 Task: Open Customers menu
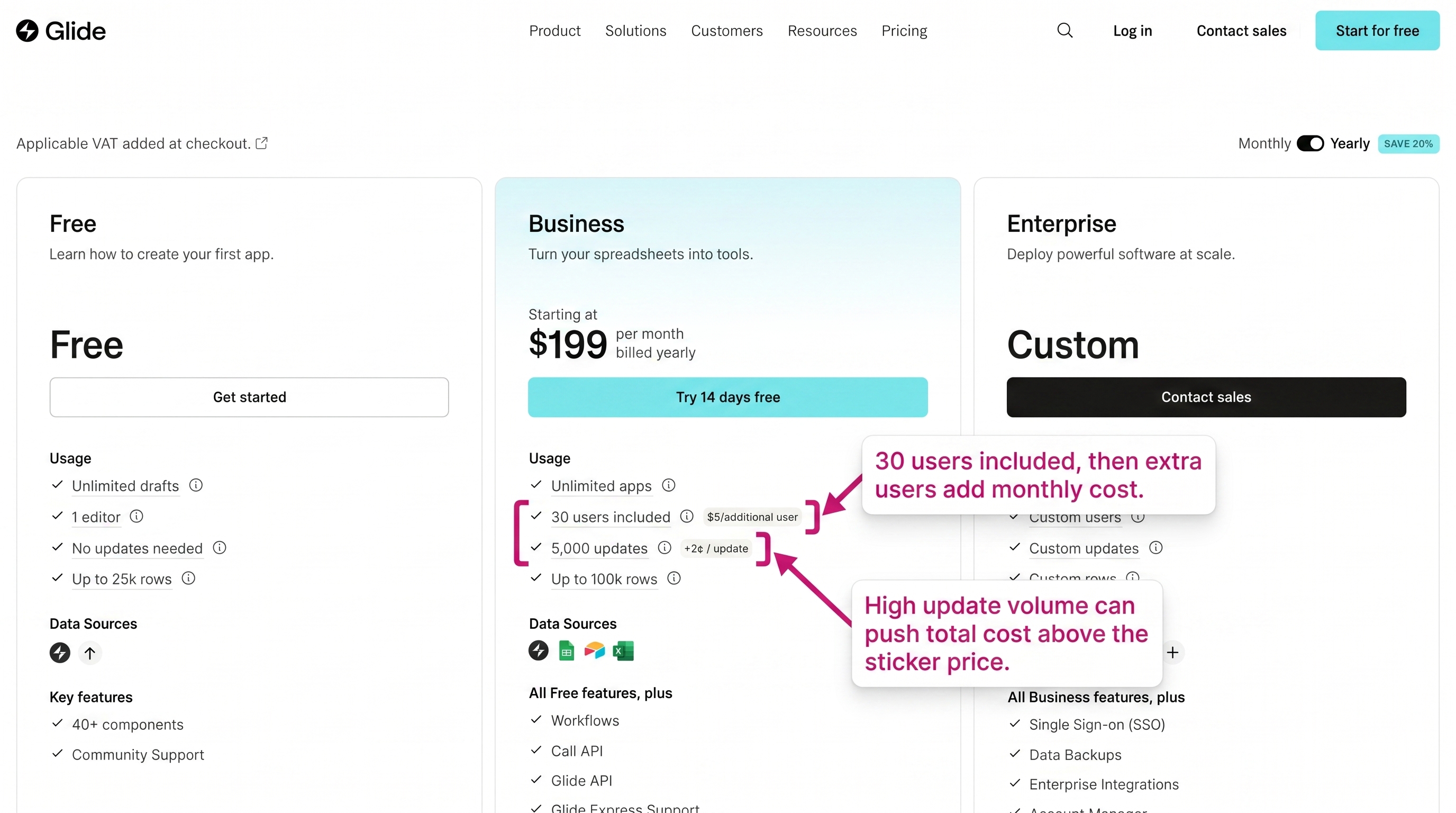pyautogui.click(x=727, y=31)
